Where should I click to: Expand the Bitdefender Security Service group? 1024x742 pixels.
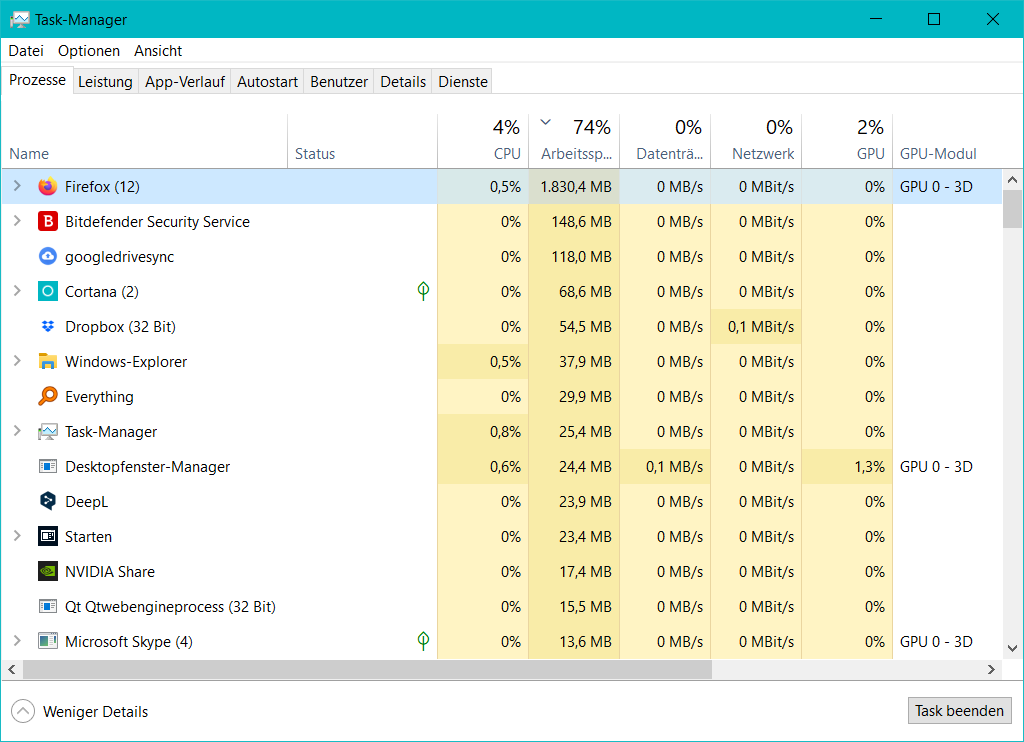(17, 221)
